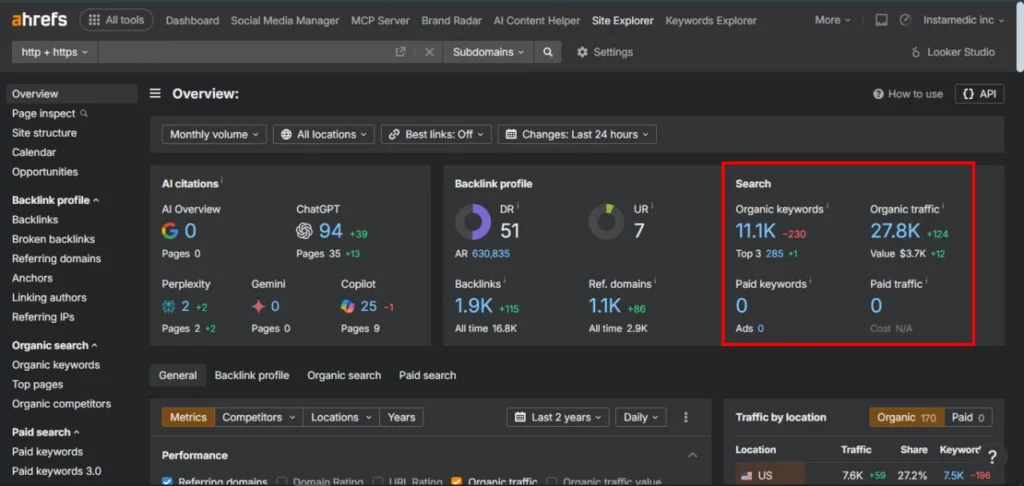The width and height of the screenshot is (1024, 486).
Task: Select Paid 0 traffic toggle
Action: tap(968, 417)
